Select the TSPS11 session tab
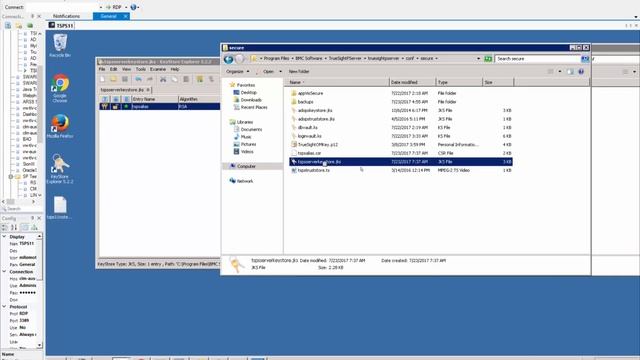Viewport: 640px width, 360px height. (61, 25)
